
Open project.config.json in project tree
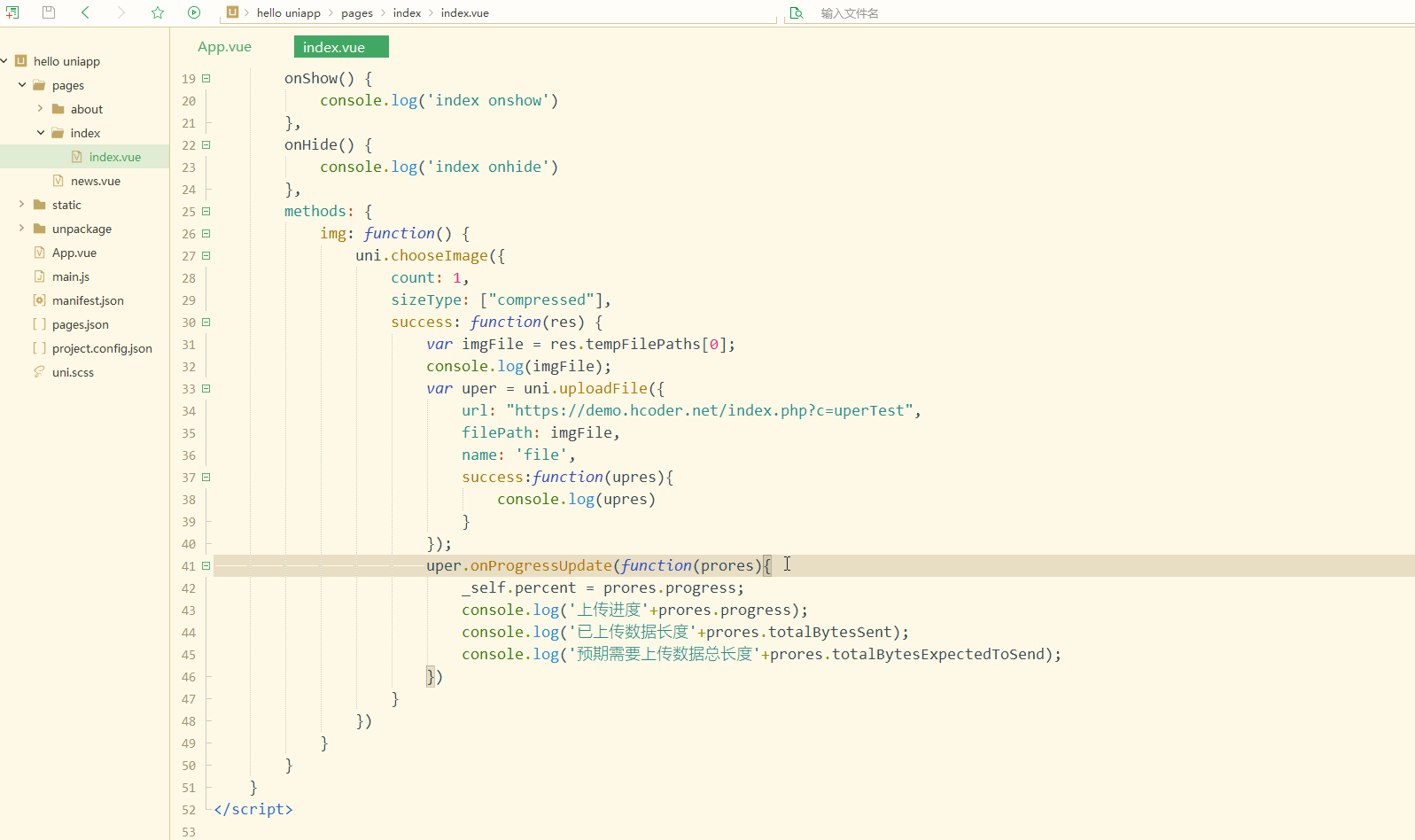[x=102, y=348]
